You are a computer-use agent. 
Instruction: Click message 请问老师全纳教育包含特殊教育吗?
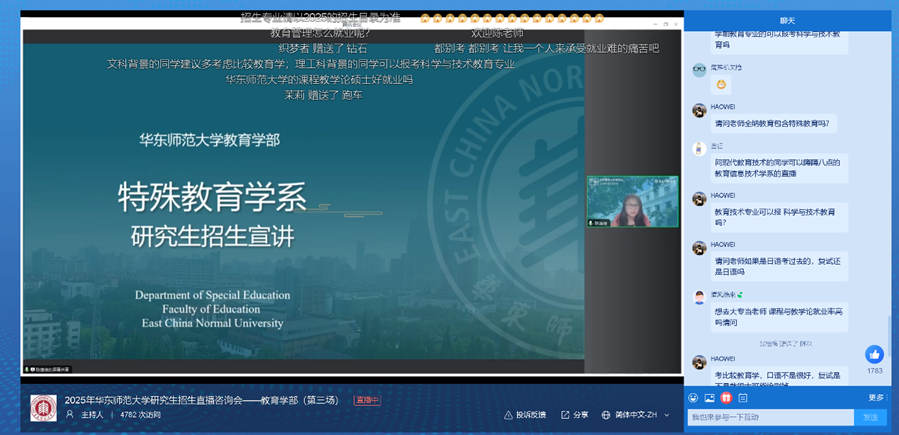click(x=774, y=123)
